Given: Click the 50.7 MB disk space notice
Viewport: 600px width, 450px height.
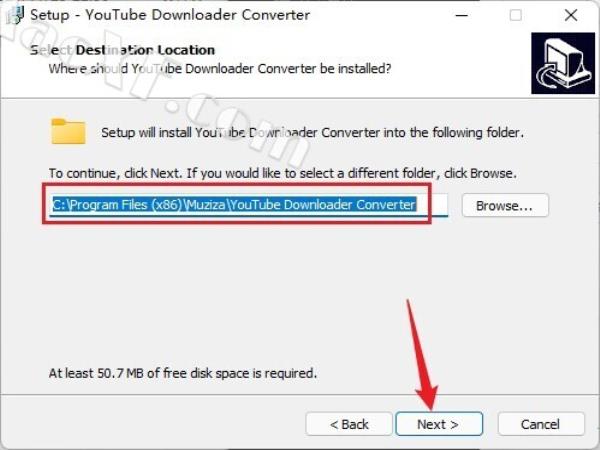Looking at the screenshot, I should [183, 373].
